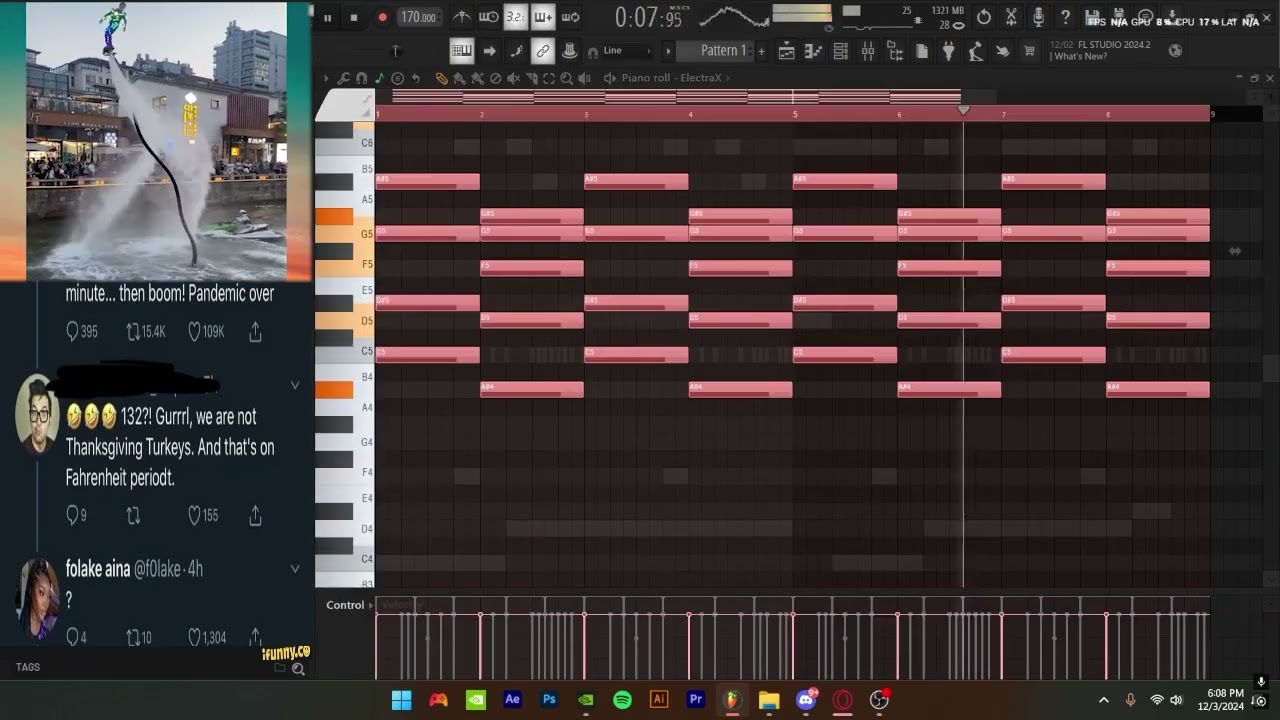Add a new pattern with plus button
Viewport: 1280px width, 720px height.
(761, 51)
